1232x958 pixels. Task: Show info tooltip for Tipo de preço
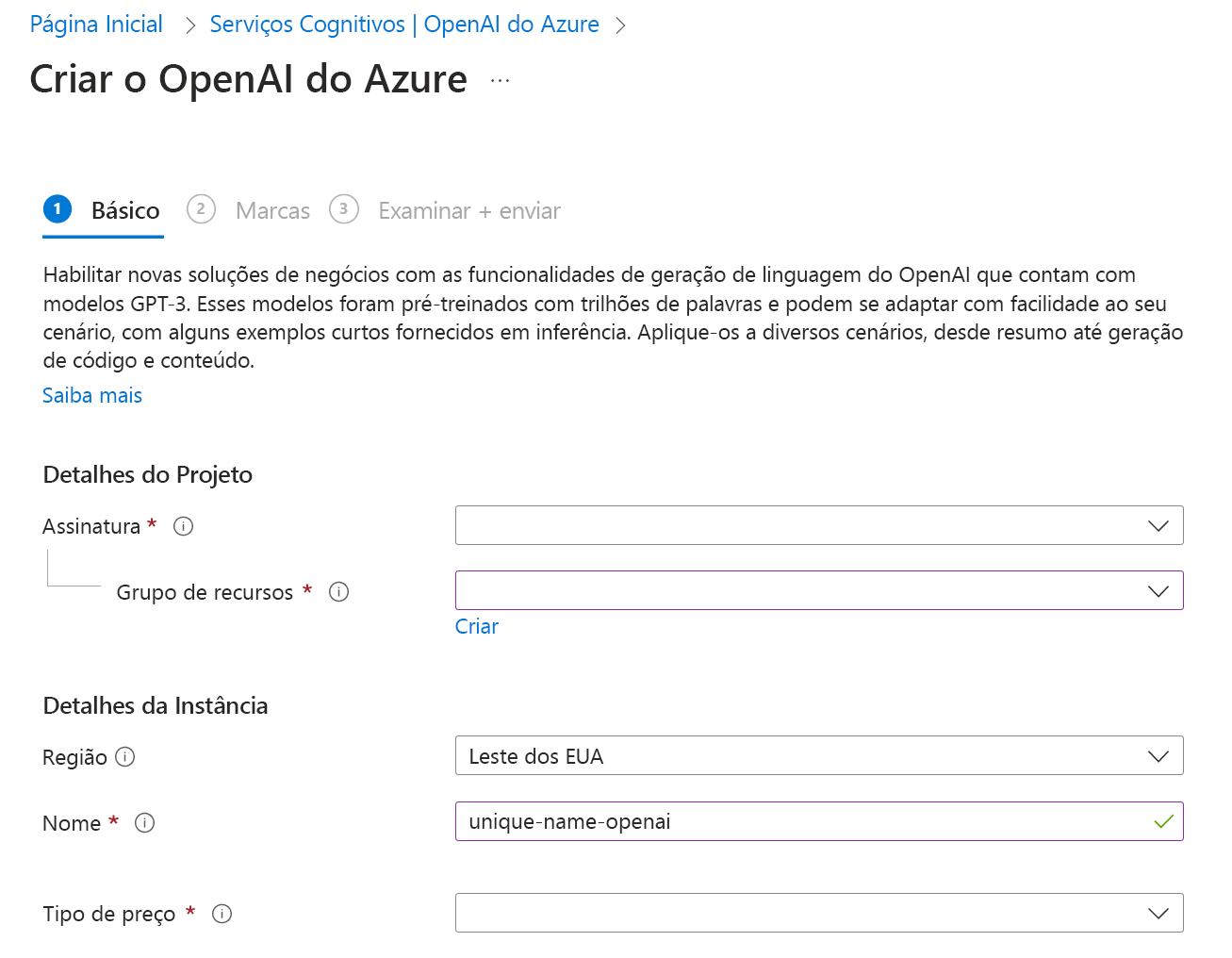222,914
